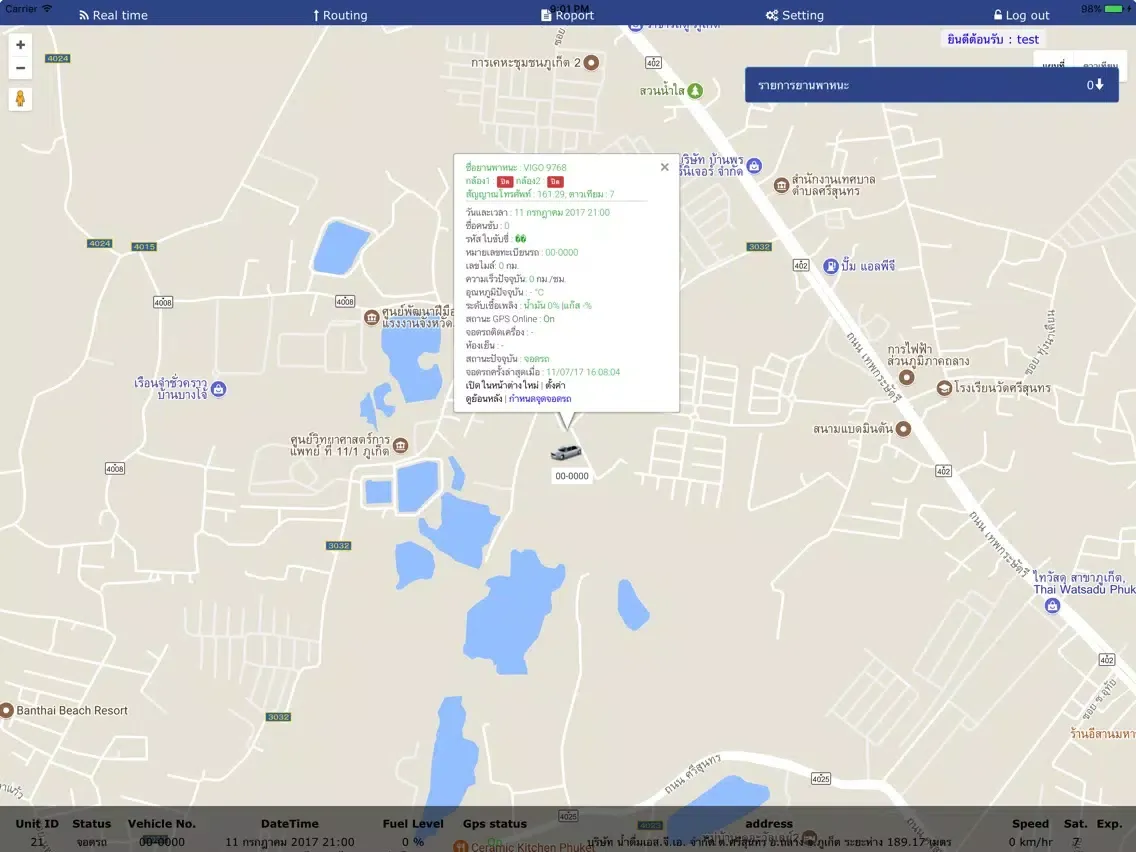Click the Ceramic Kitchen Phuket marker

(x=461, y=846)
